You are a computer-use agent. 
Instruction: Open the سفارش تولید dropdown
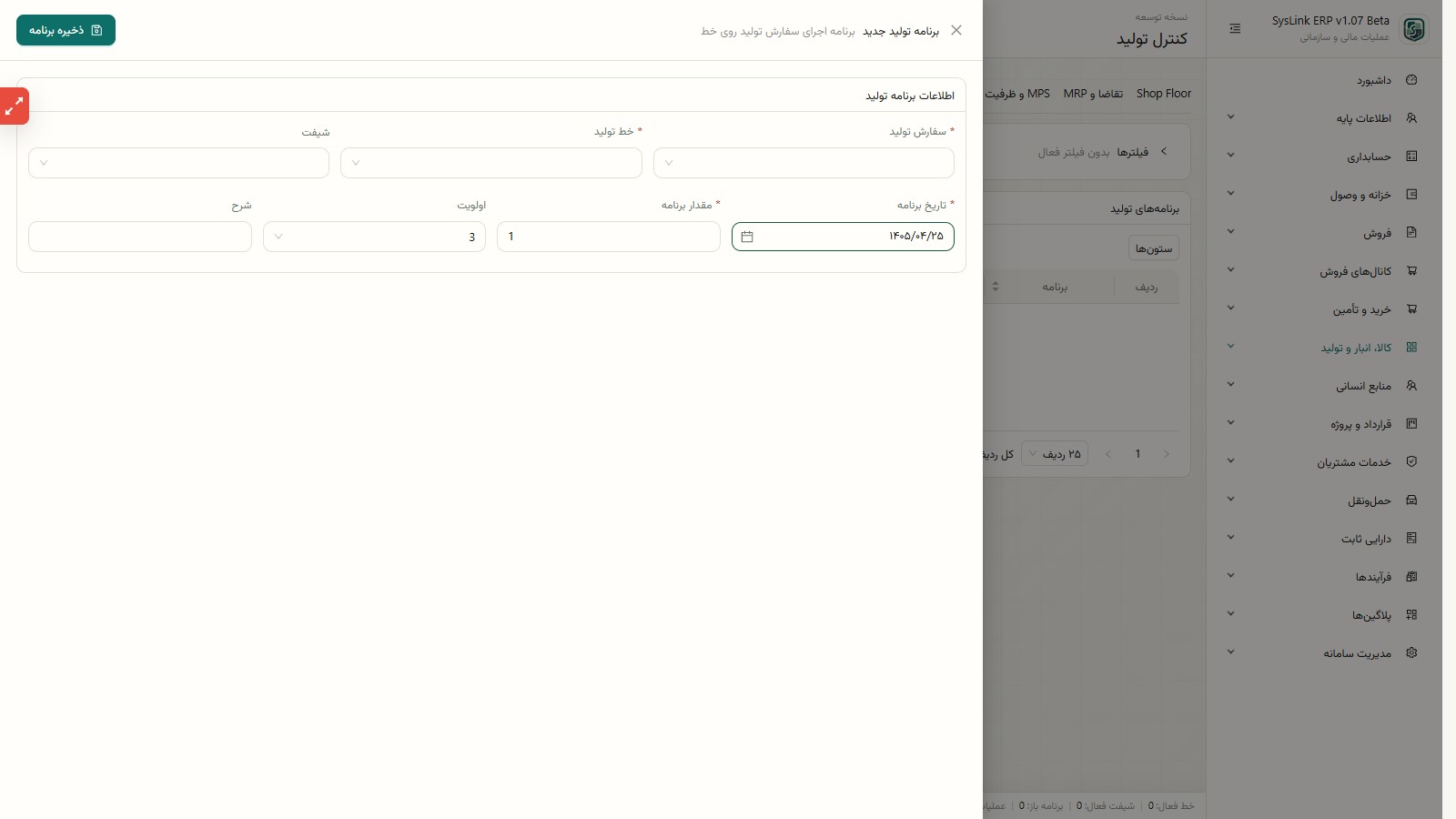tap(804, 163)
